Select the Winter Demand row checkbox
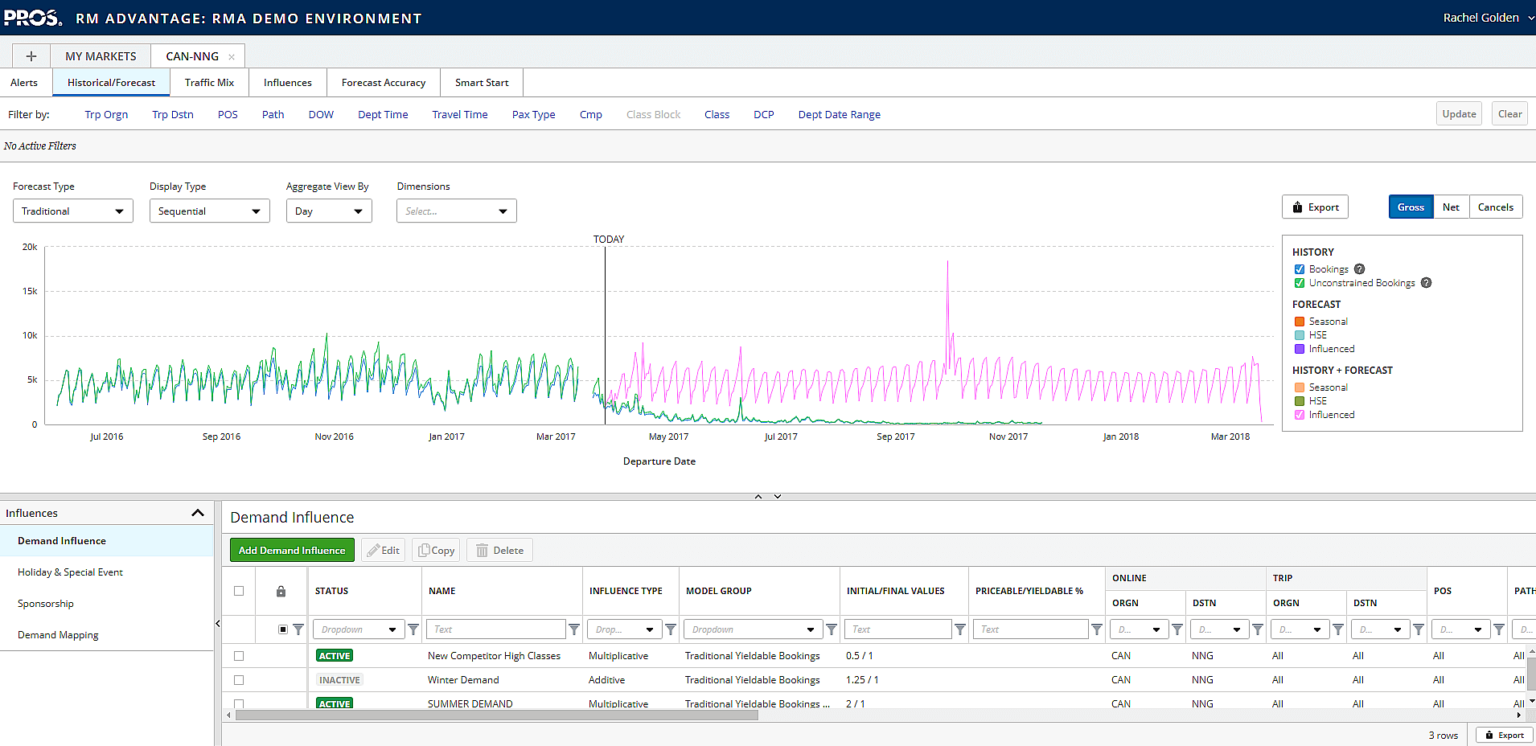 click(238, 680)
